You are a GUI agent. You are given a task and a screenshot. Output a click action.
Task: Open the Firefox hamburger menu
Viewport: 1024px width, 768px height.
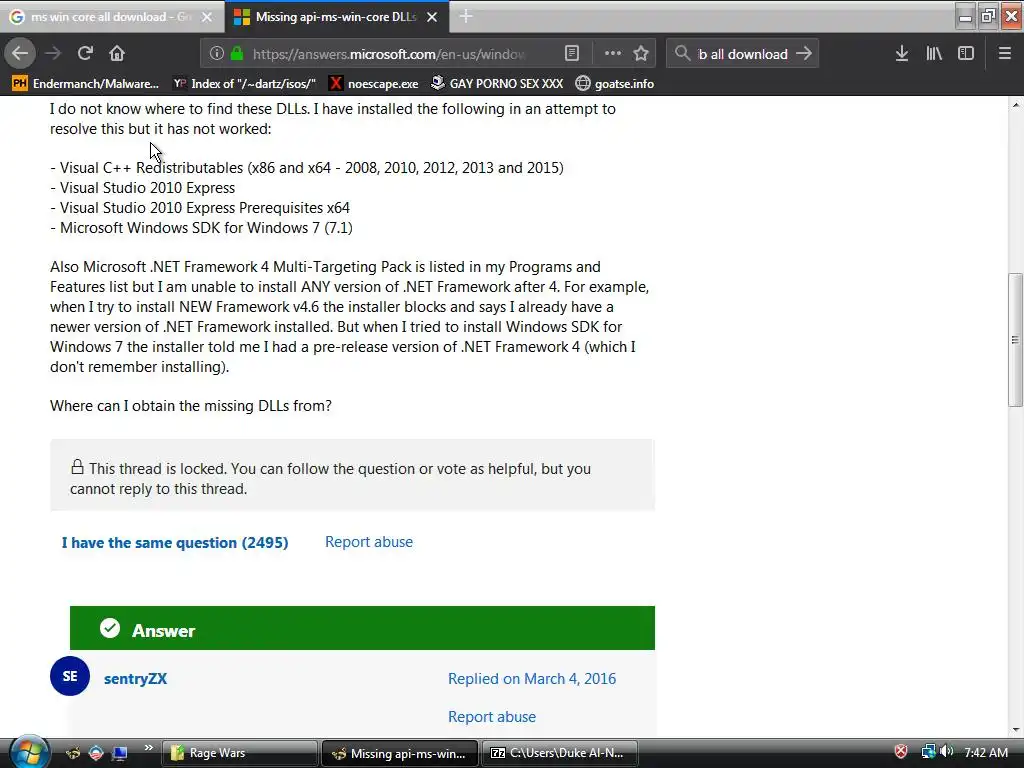[1004, 54]
